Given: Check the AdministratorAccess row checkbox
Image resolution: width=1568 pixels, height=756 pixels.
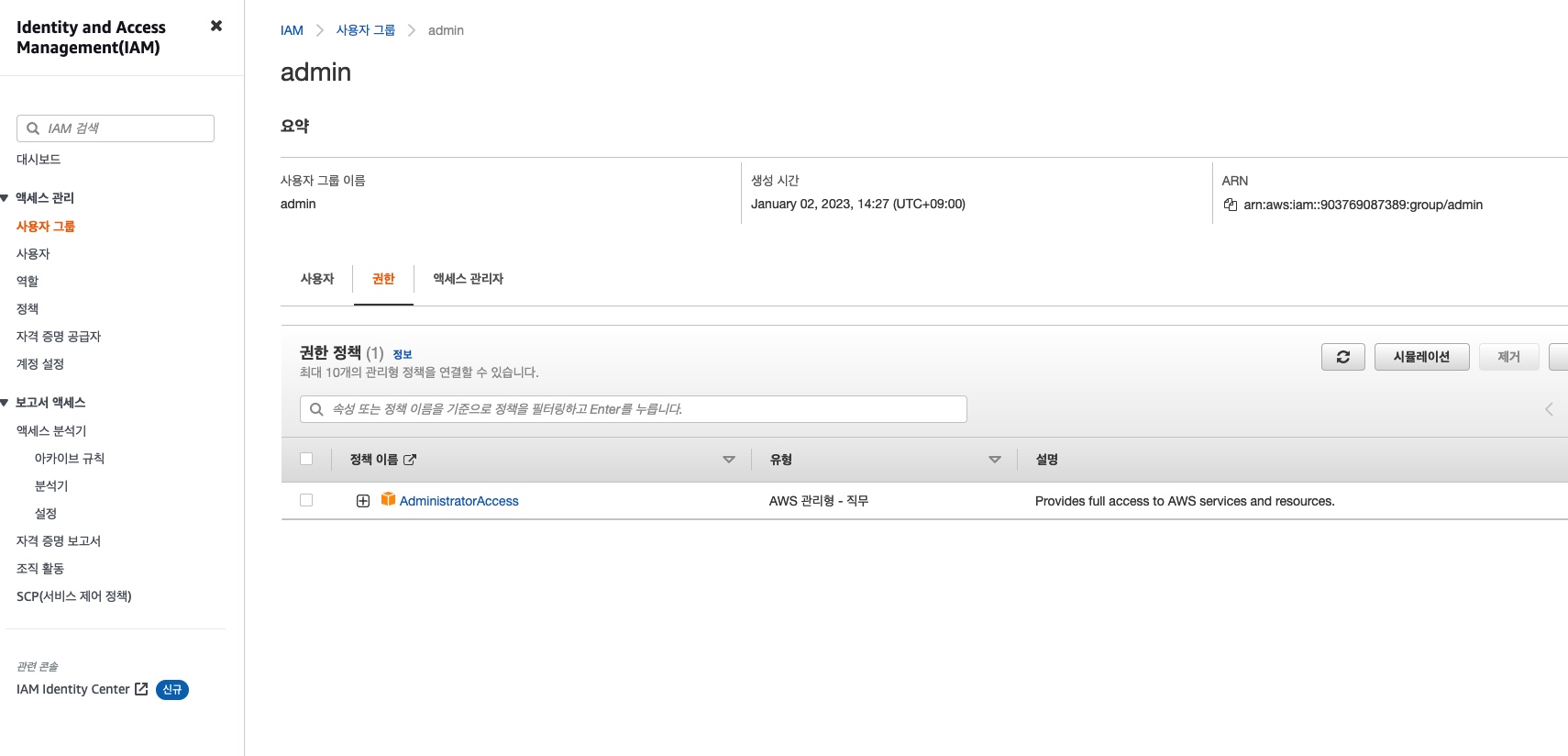Looking at the screenshot, I should point(306,500).
